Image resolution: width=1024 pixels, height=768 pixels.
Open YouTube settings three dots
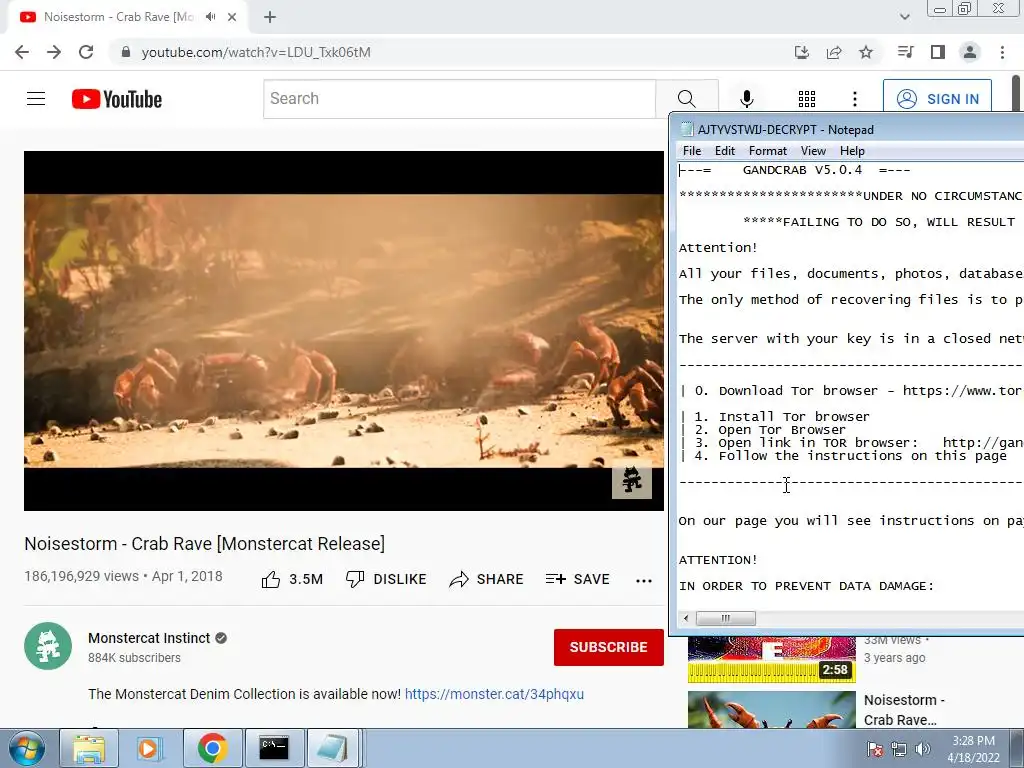(x=855, y=99)
